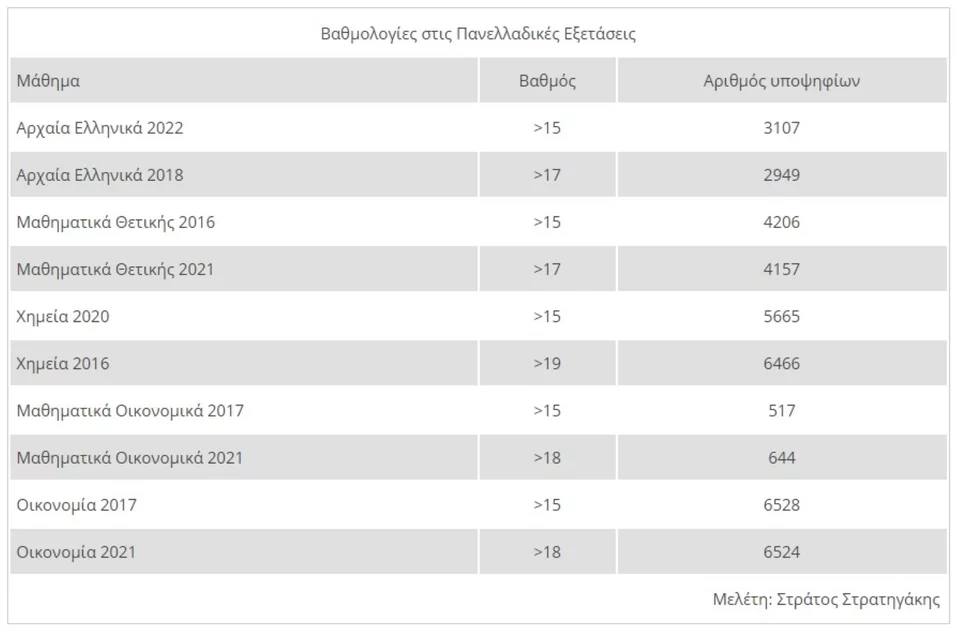Select the Αρχαία Ελληνικά 2018 cell
Screen dimensions: 960x632
[100, 175]
